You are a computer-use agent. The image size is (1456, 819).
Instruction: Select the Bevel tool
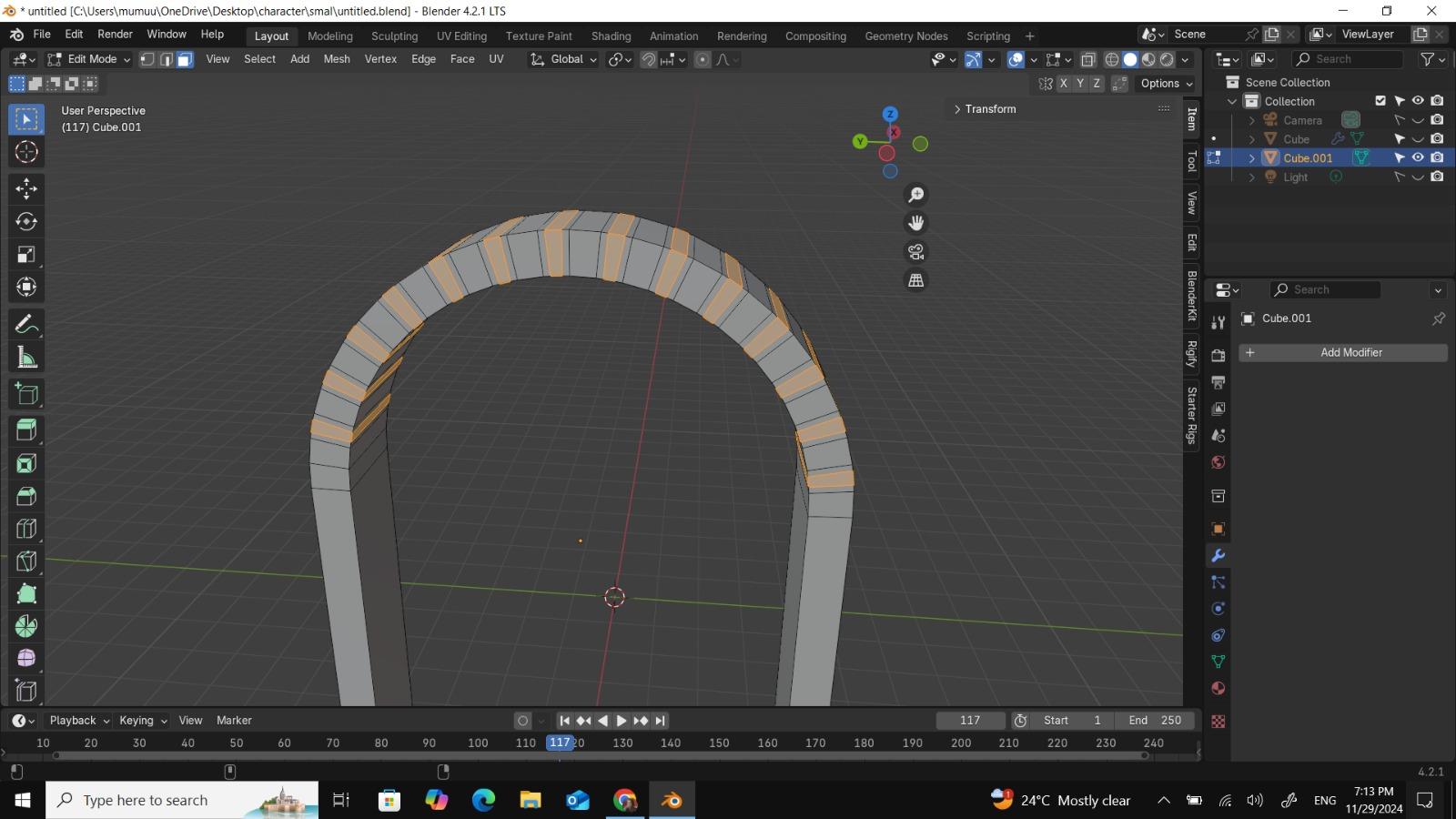[x=26, y=496]
